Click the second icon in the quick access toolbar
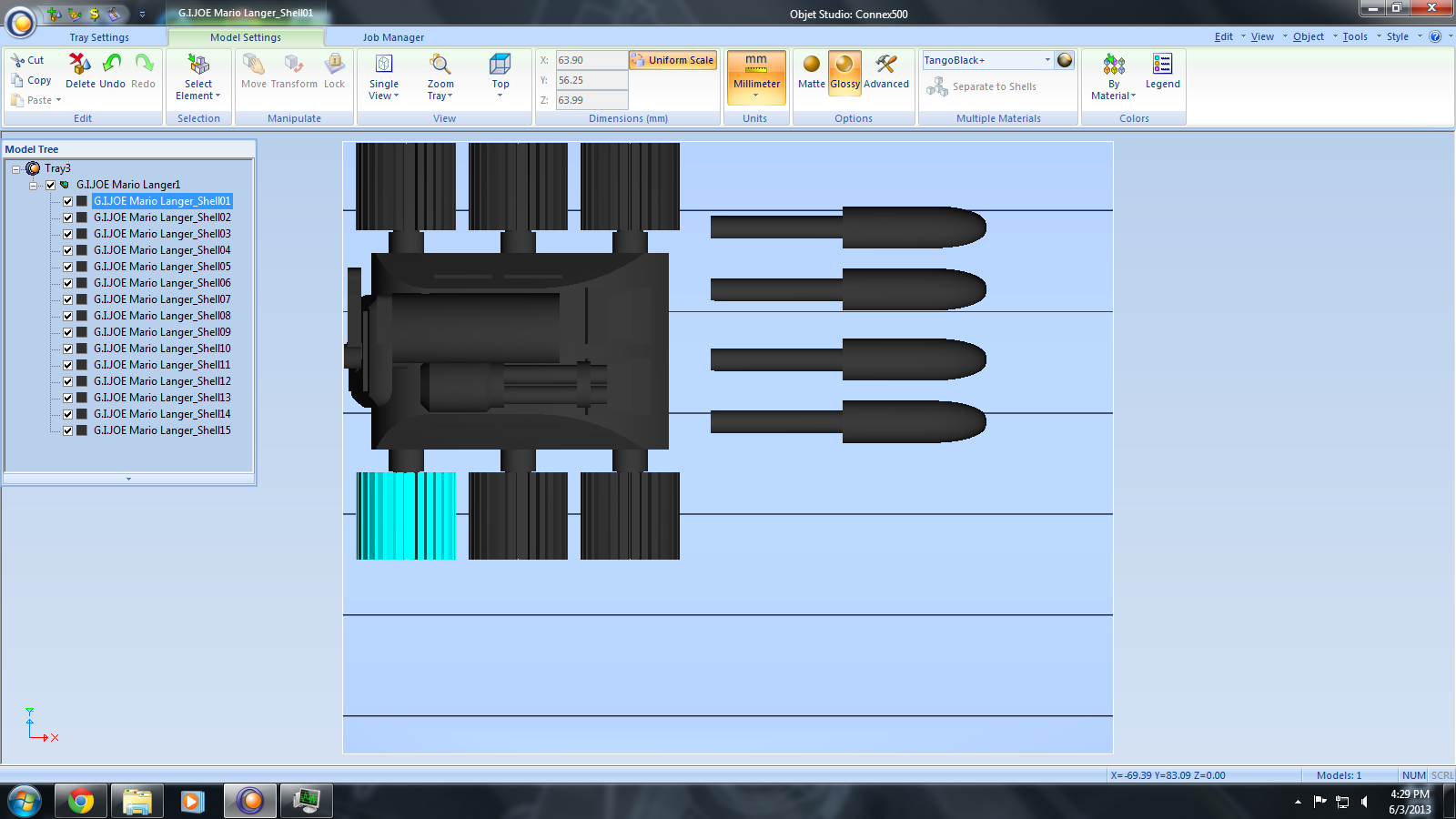Screen dimensions: 1456x819 coord(74,14)
